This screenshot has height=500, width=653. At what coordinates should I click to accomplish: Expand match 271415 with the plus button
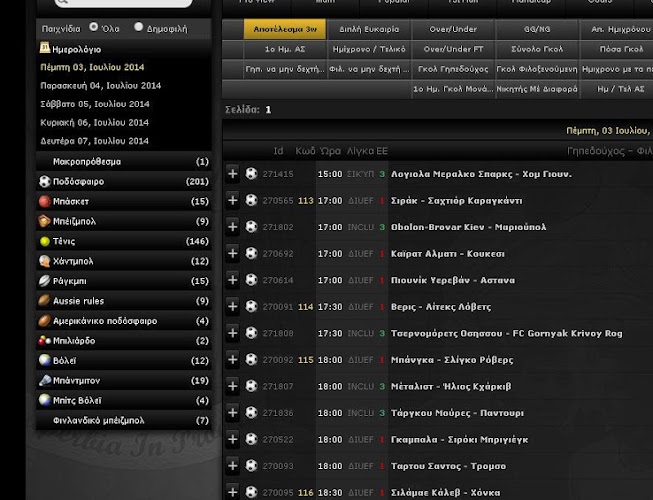[233, 174]
